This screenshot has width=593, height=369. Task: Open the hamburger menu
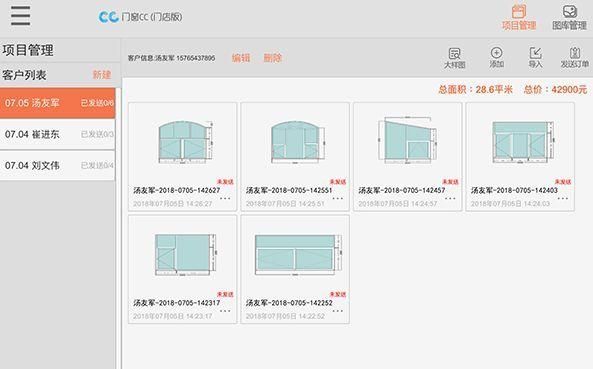[x=20, y=15]
